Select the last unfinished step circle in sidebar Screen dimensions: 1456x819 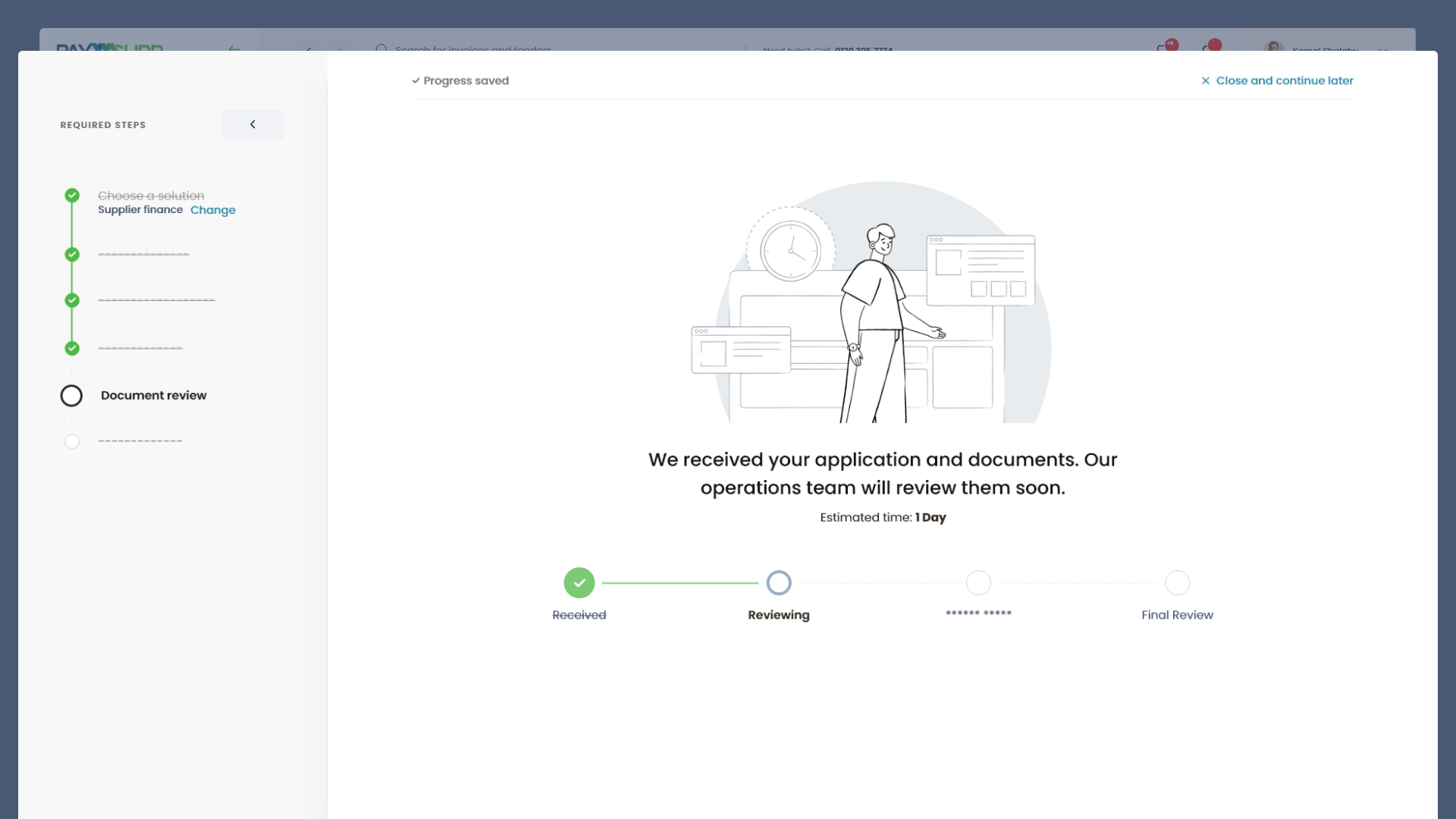pos(72,441)
